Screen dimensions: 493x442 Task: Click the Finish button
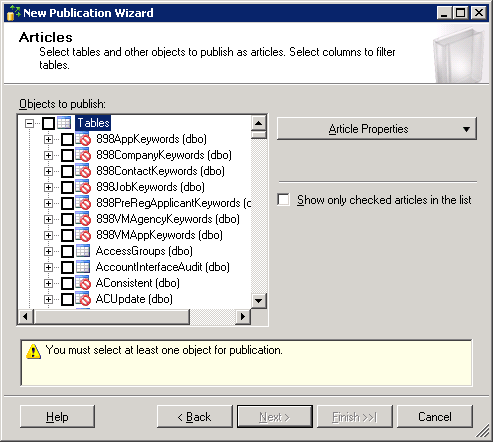[355, 417]
